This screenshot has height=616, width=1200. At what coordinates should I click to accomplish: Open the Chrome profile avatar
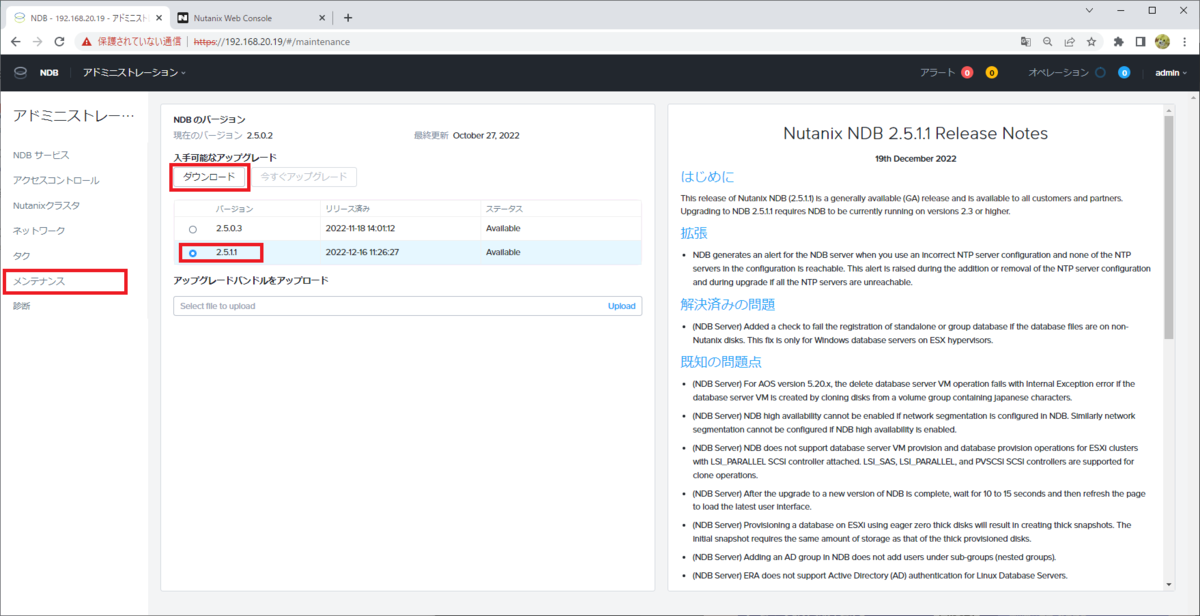[x=1162, y=42]
